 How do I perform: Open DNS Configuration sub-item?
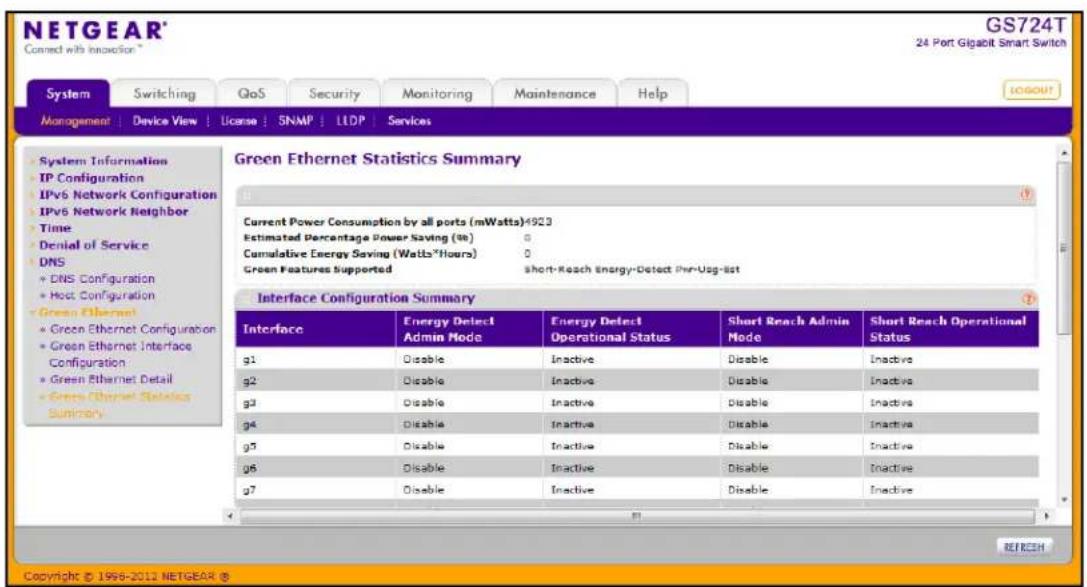click(x=102, y=279)
